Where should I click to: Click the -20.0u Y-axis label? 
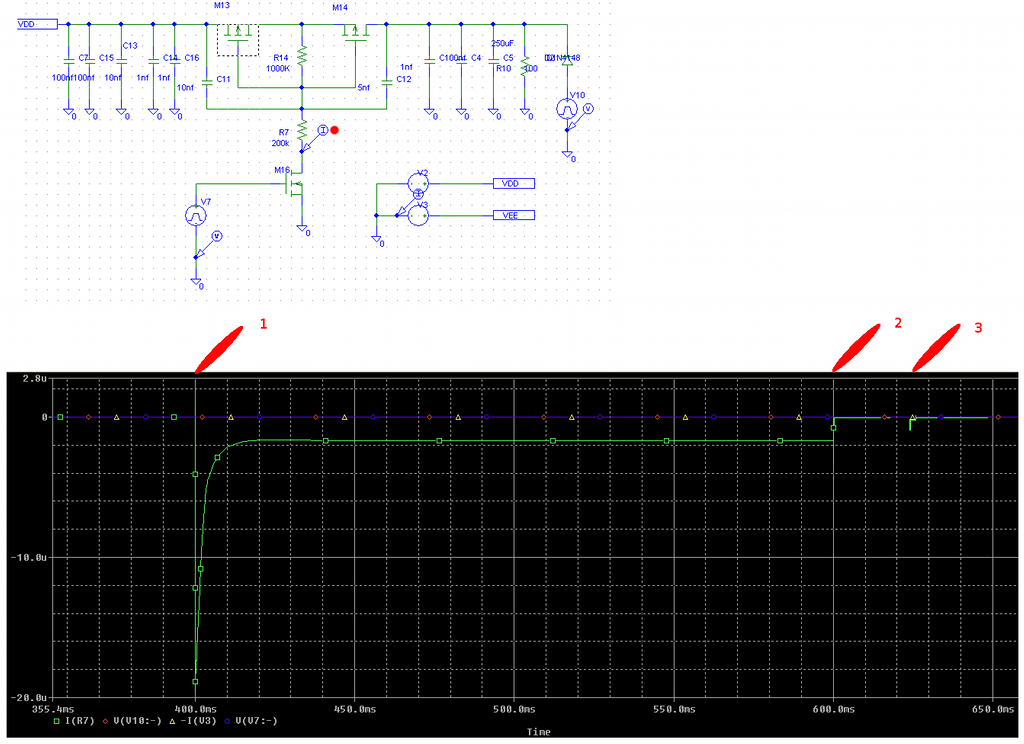pyautogui.click(x=29, y=698)
